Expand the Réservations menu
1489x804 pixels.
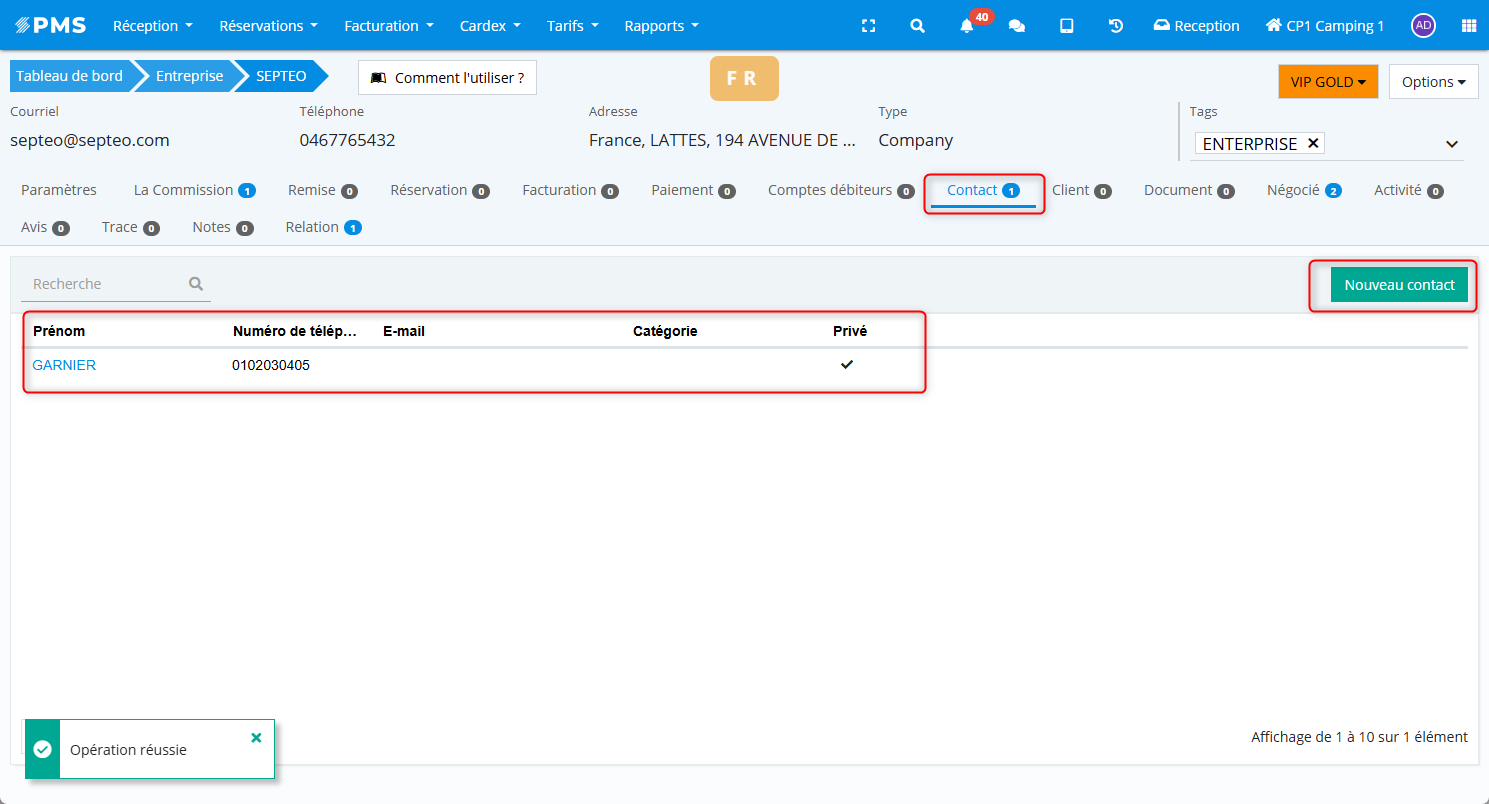pos(268,26)
